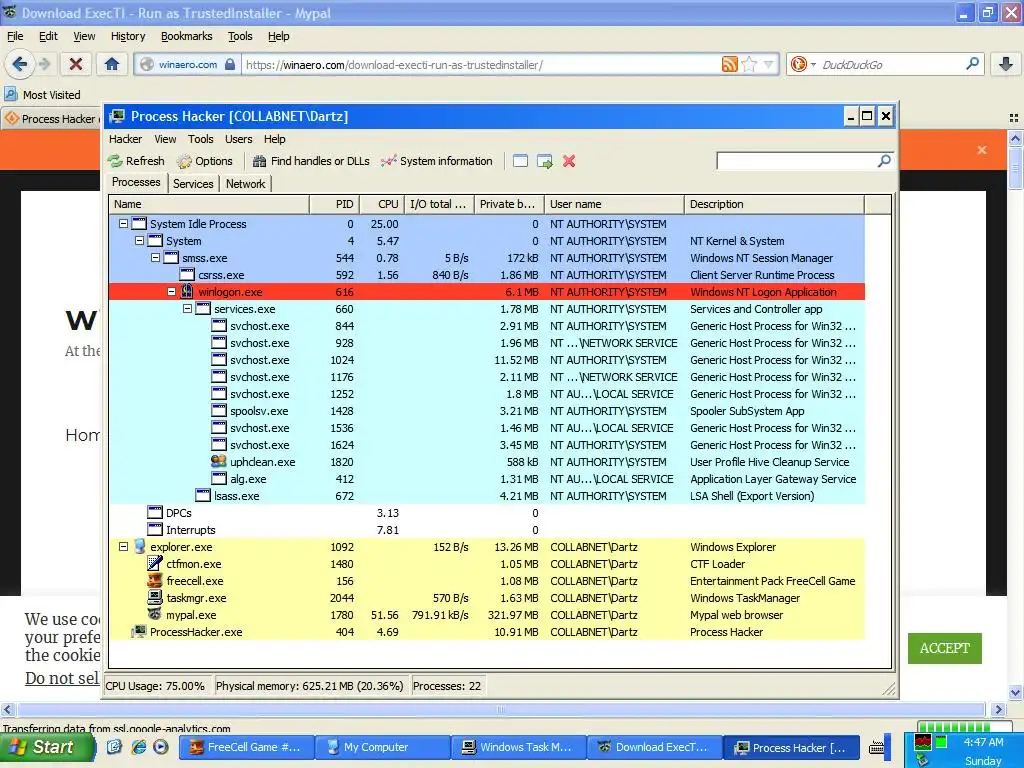The height and width of the screenshot is (768, 1024).
Task: Open Options in Process Hacker toolbar
Action: coord(204,161)
